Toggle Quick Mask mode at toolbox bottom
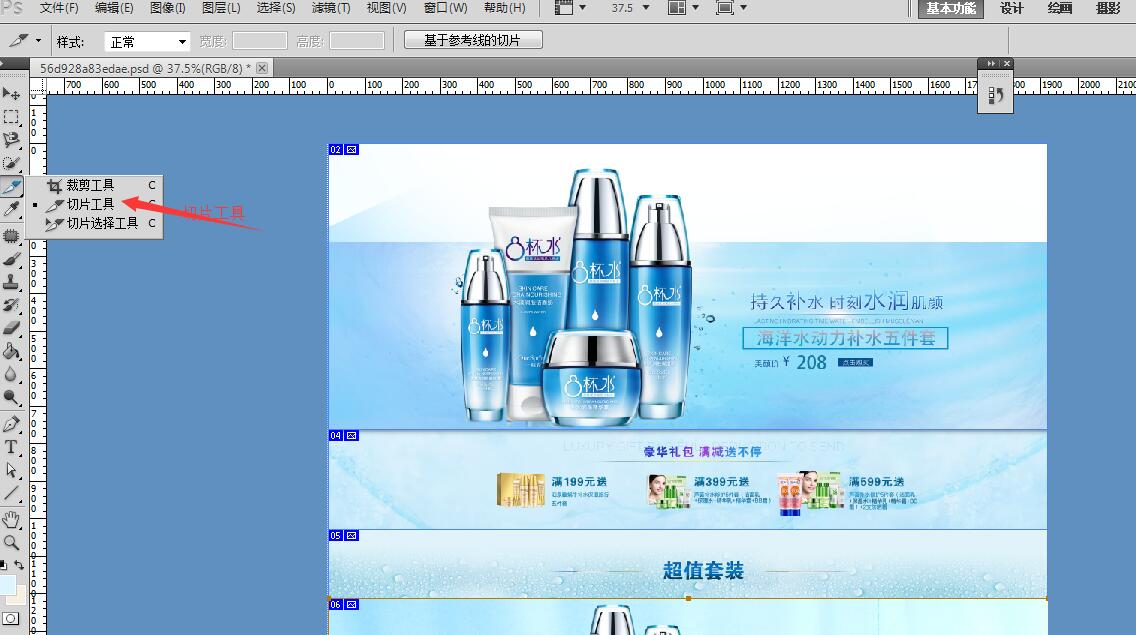 (10, 619)
